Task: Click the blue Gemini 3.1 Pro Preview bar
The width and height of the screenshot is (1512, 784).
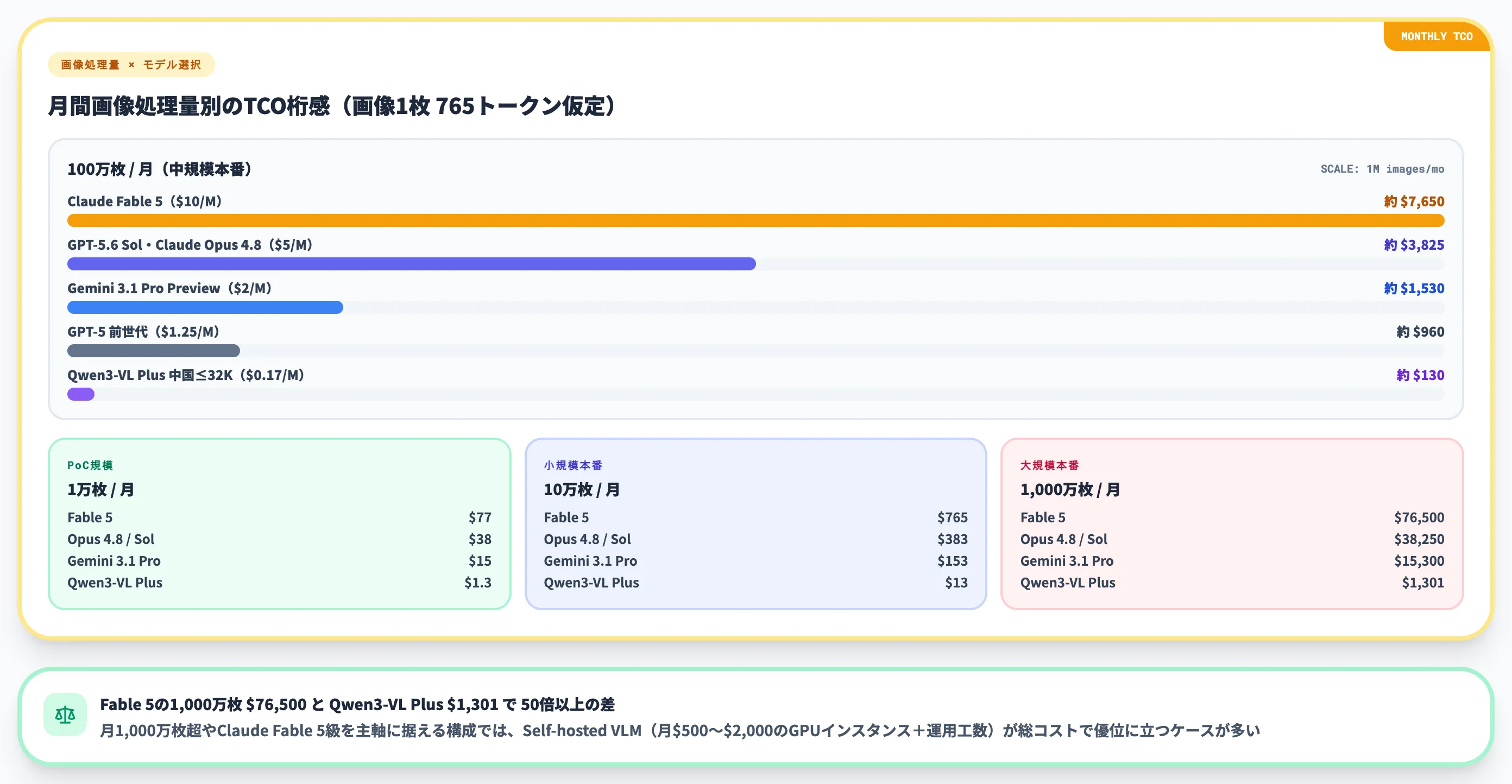Action: click(205, 307)
